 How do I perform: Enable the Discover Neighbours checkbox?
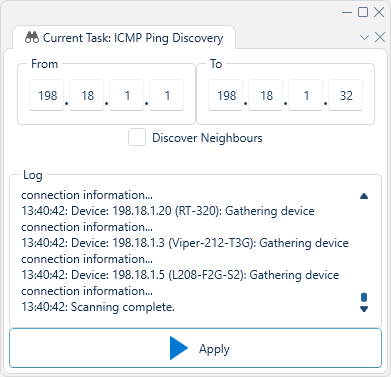137,137
